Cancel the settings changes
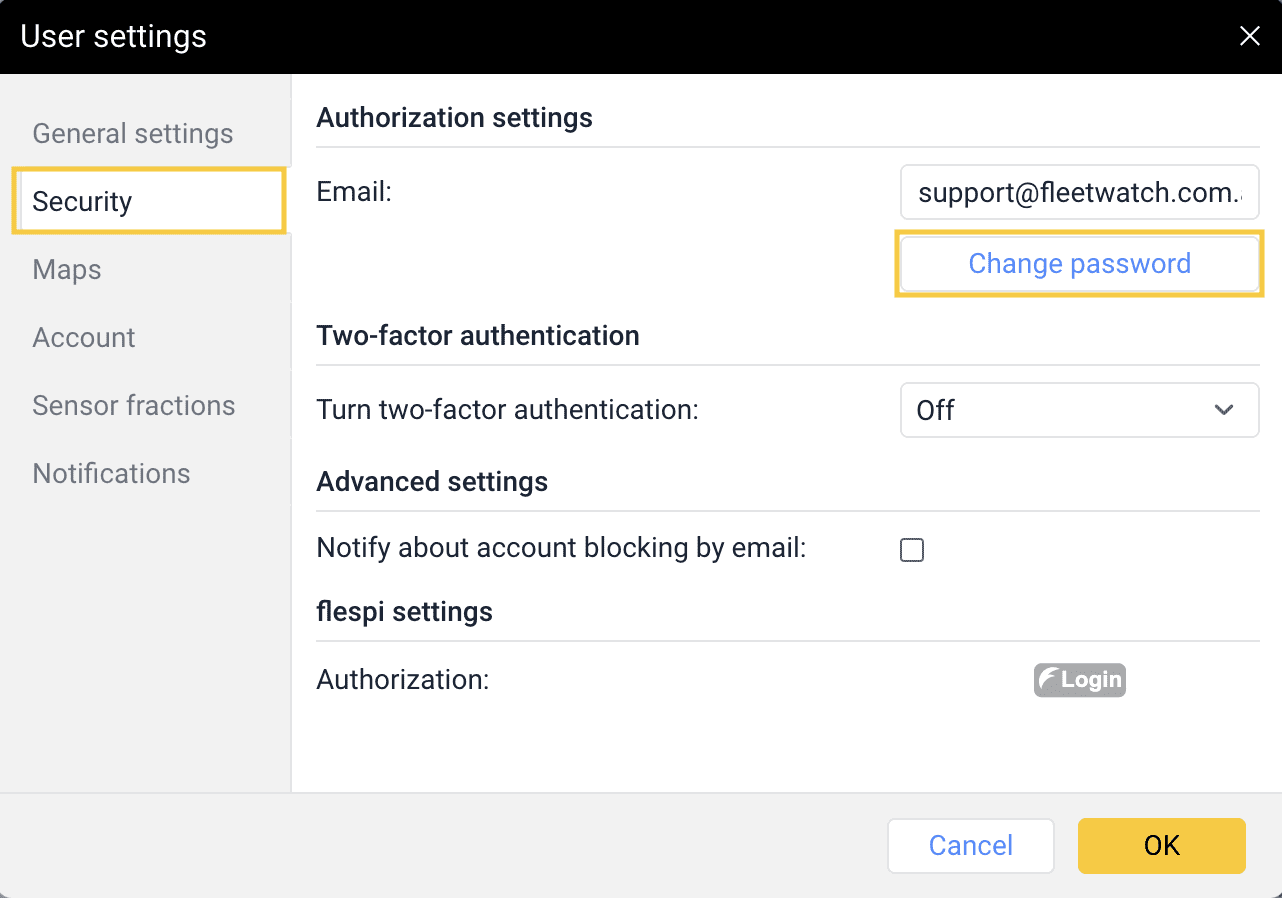The height and width of the screenshot is (898, 1282). tap(970, 846)
